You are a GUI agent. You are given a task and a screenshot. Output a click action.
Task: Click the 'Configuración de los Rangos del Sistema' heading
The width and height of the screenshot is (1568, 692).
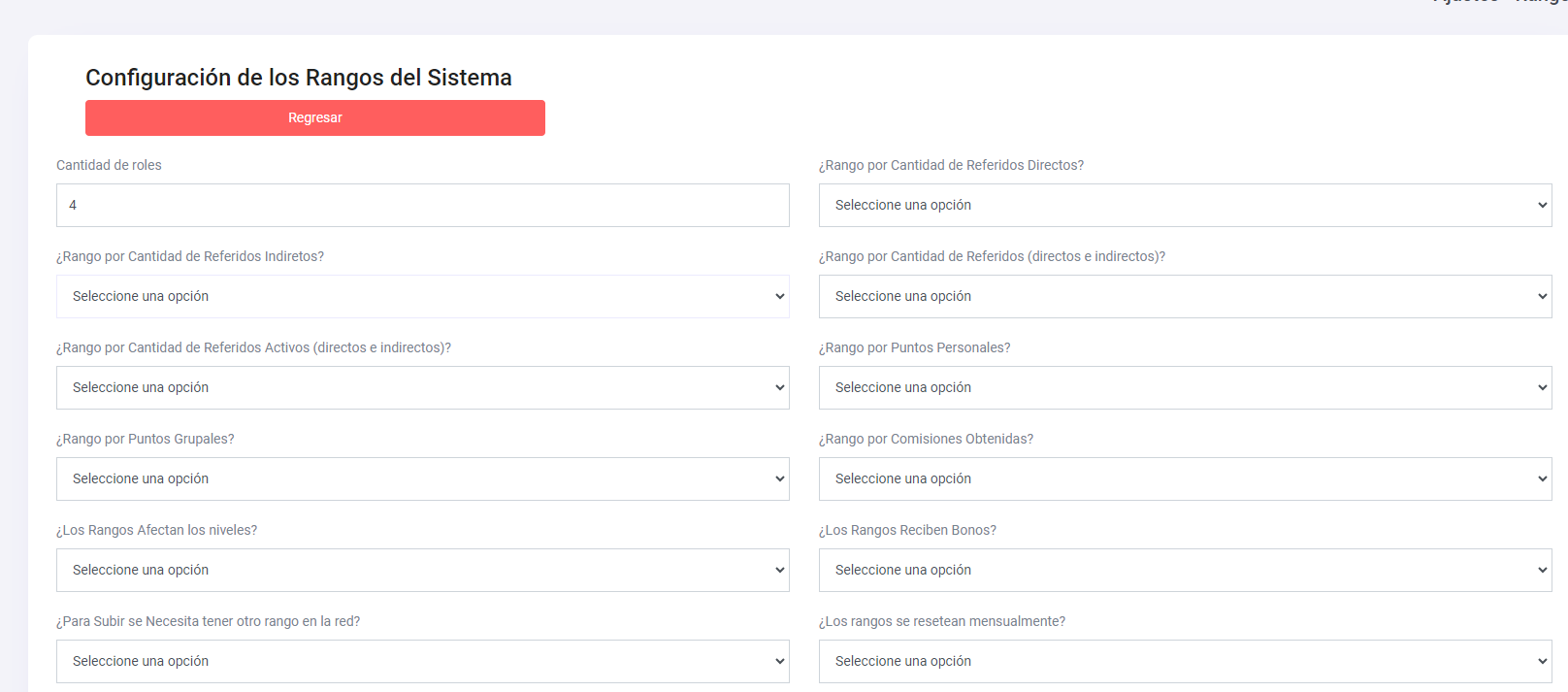[x=298, y=78]
